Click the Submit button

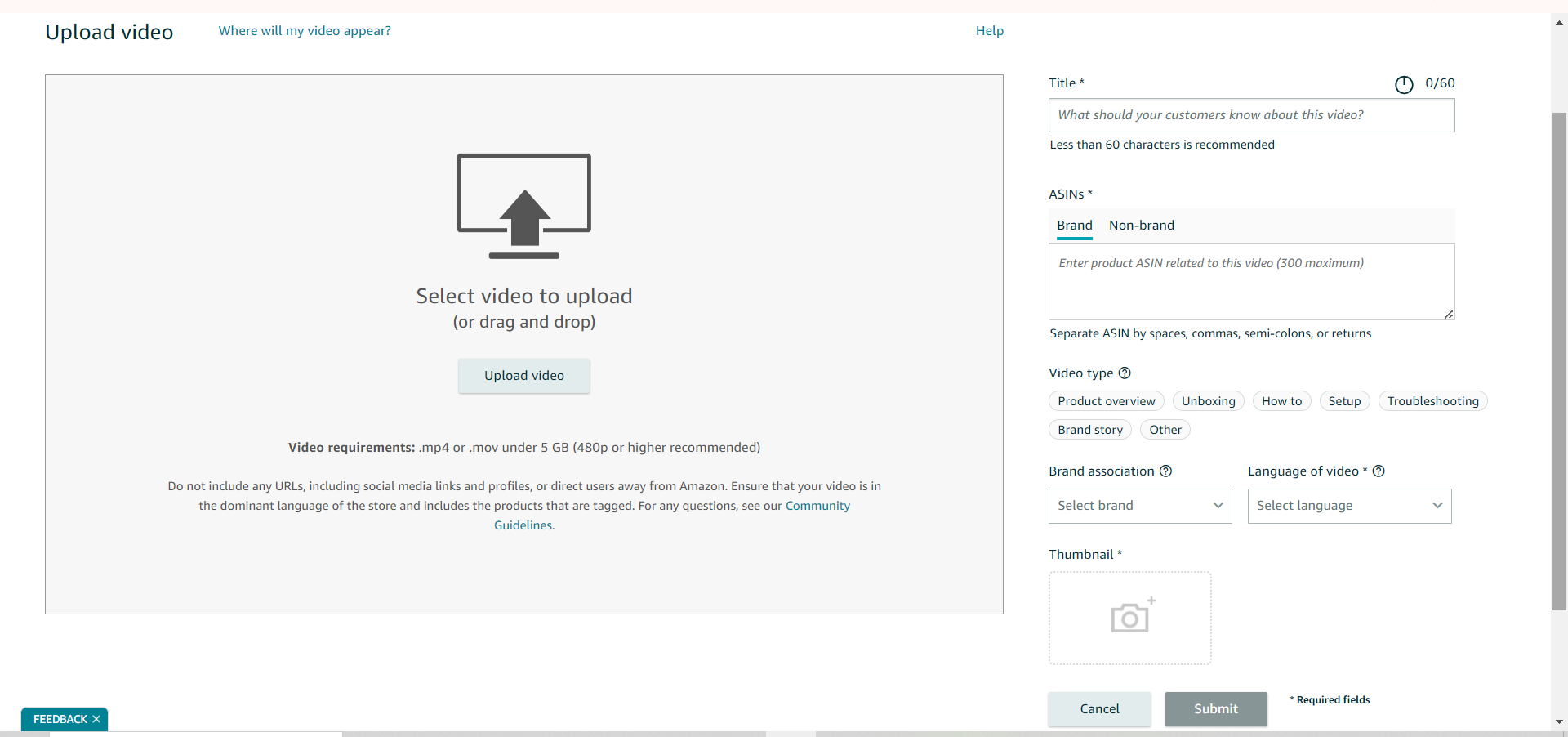1215,709
